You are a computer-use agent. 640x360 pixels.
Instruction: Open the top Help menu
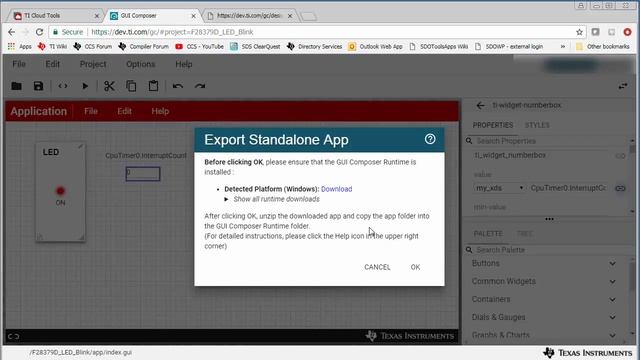[184, 64]
